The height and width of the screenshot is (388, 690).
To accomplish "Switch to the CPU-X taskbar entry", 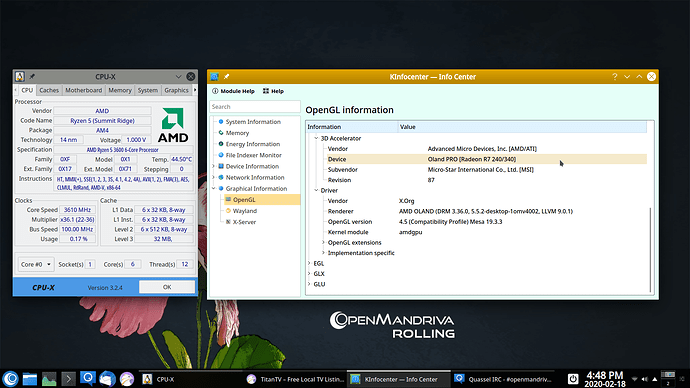I will 191,379.
